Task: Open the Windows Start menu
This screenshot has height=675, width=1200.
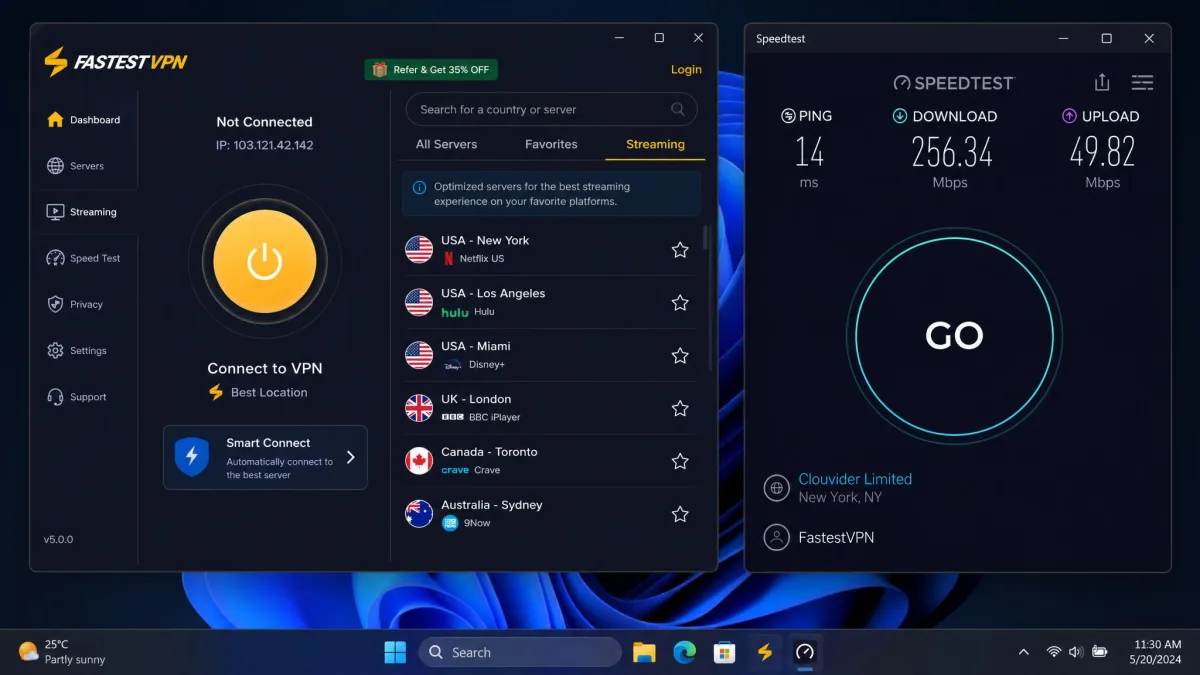Action: point(395,652)
